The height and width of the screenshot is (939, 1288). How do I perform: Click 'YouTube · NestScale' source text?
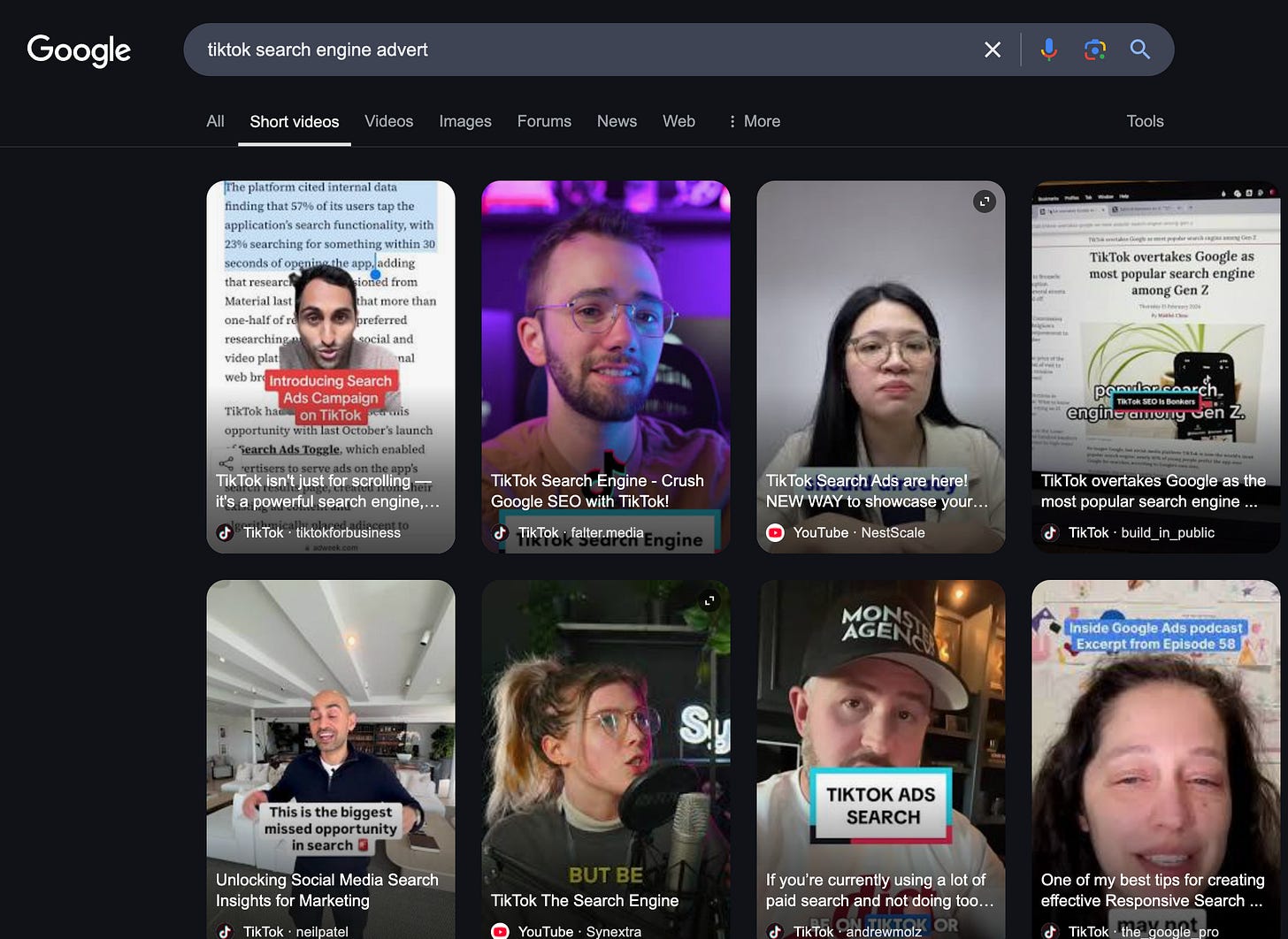pyautogui.click(x=859, y=532)
